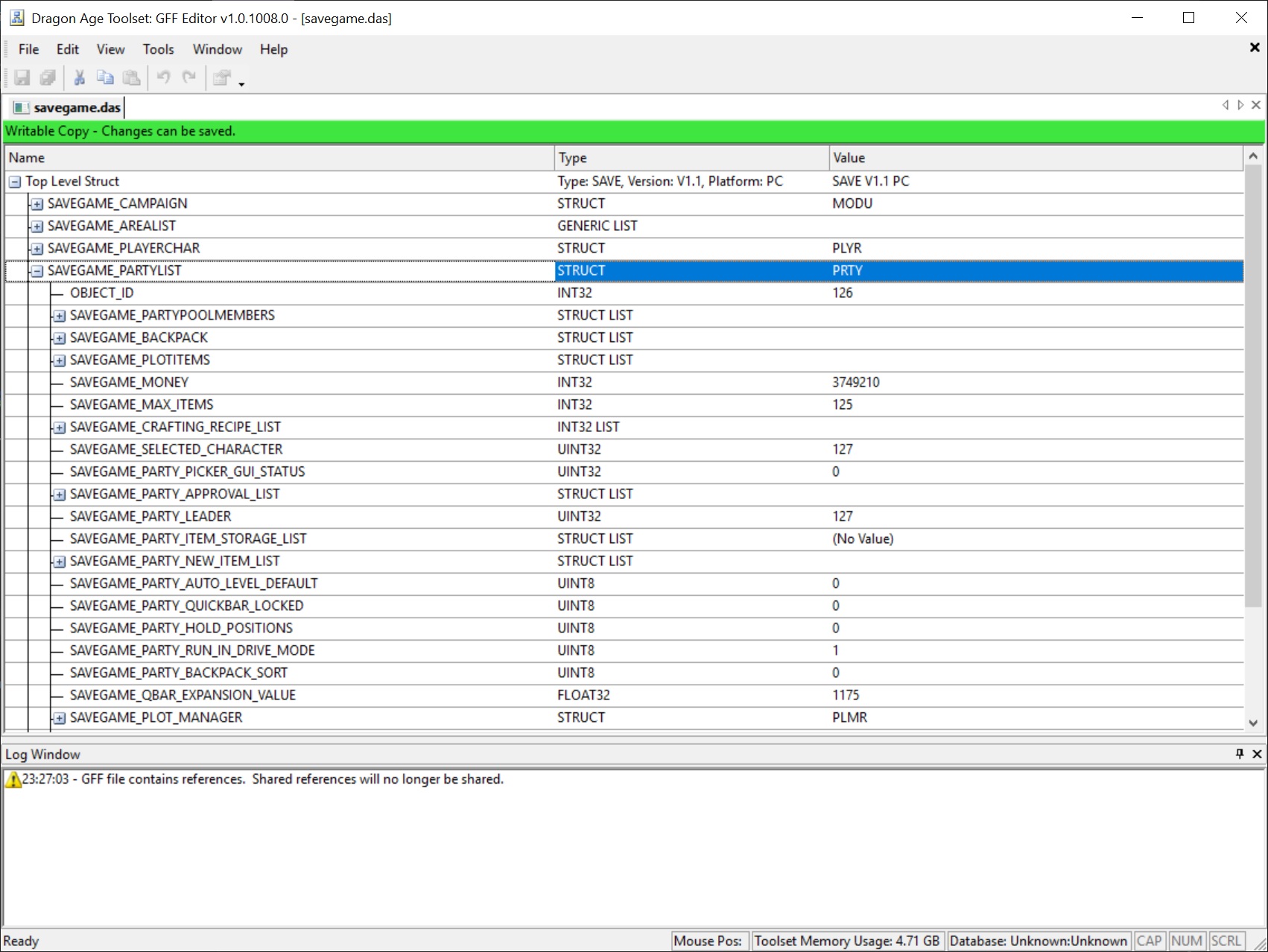Select the SAVEGAME_SELECTED_CHARACTER row
1268x952 pixels.
624,449
